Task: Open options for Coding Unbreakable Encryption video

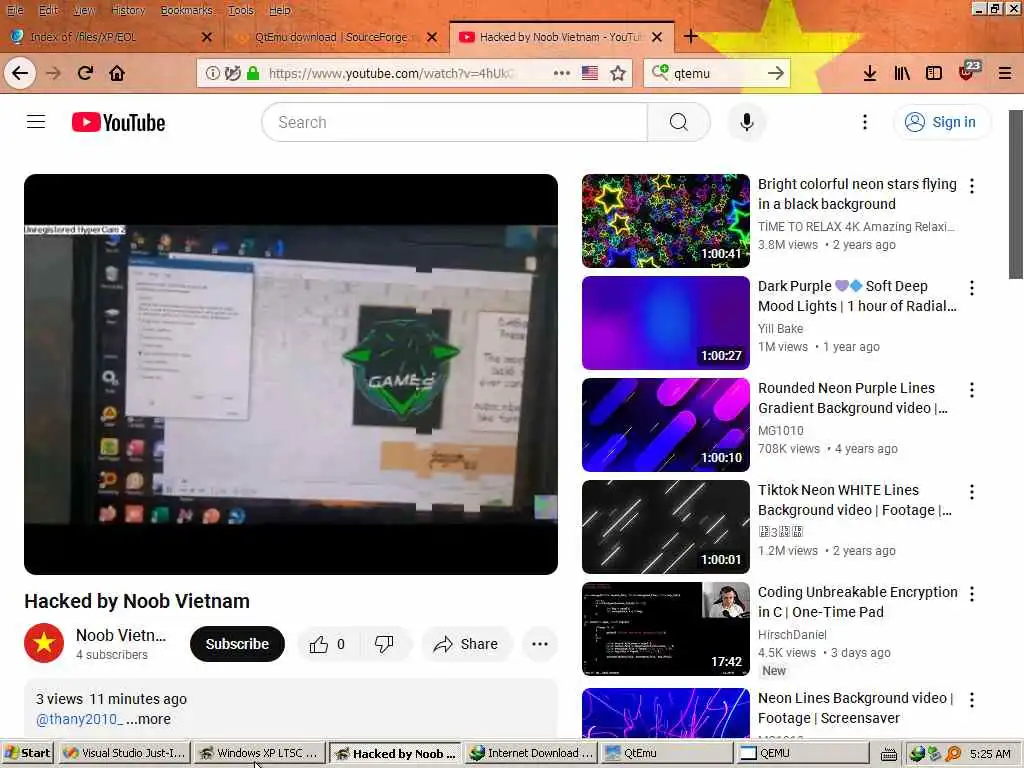Action: [972, 594]
